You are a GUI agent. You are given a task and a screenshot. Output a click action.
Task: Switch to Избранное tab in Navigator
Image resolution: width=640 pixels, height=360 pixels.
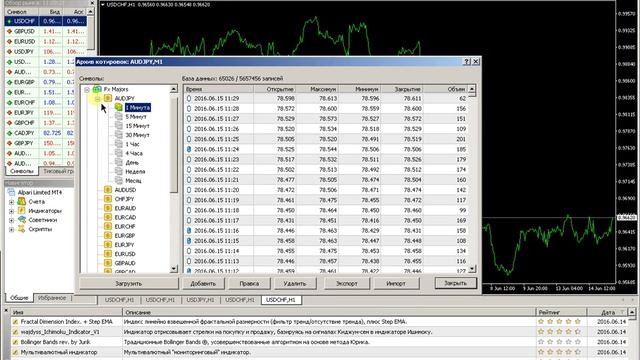[x=52, y=298]
